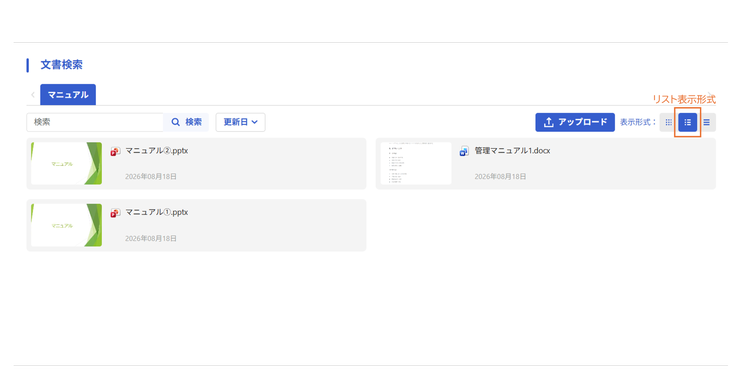Open the 更新日 sort dropdown
This screenshot has height=372, width=750.
pyautogui.click(x=241, y=122)
